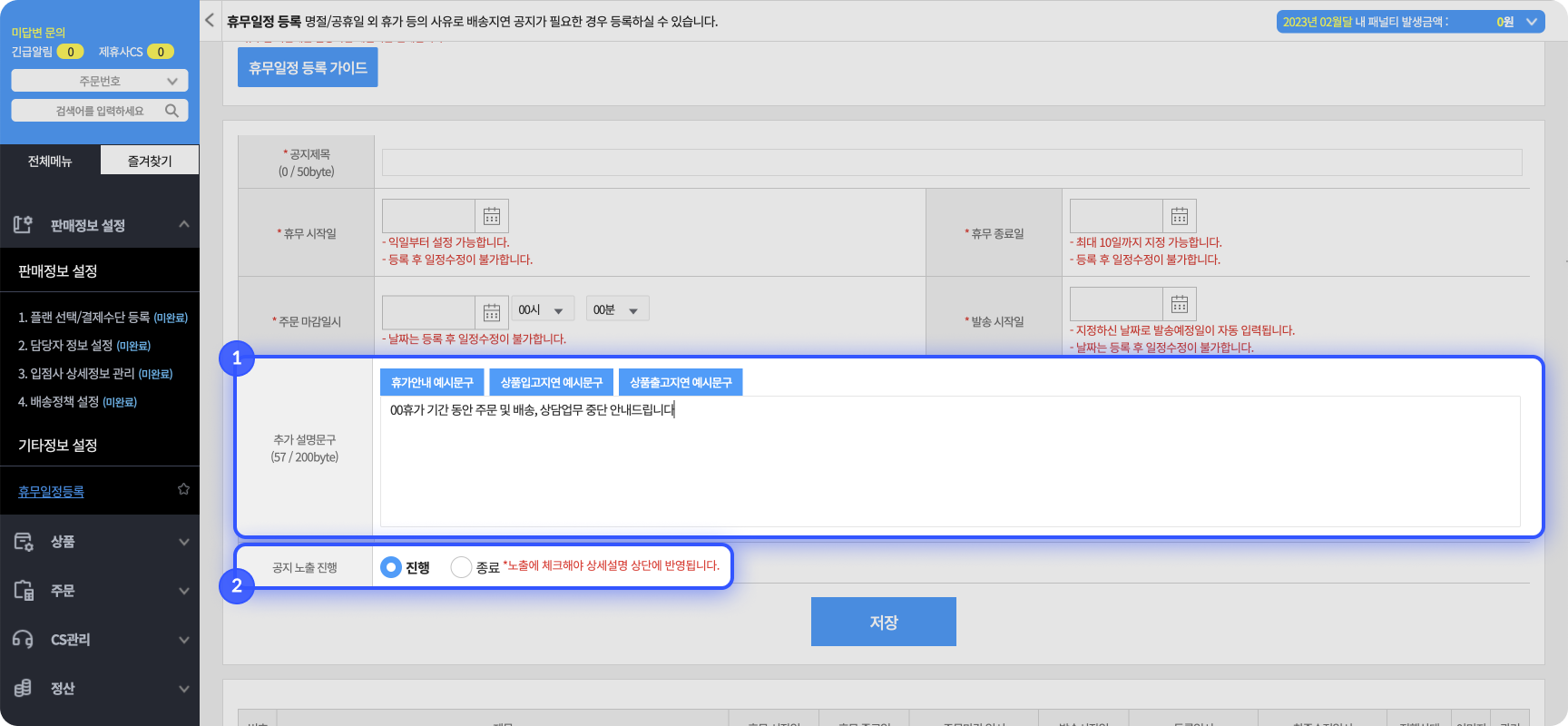Switch to the 즐겨찾기 tab

click(150, 161)
